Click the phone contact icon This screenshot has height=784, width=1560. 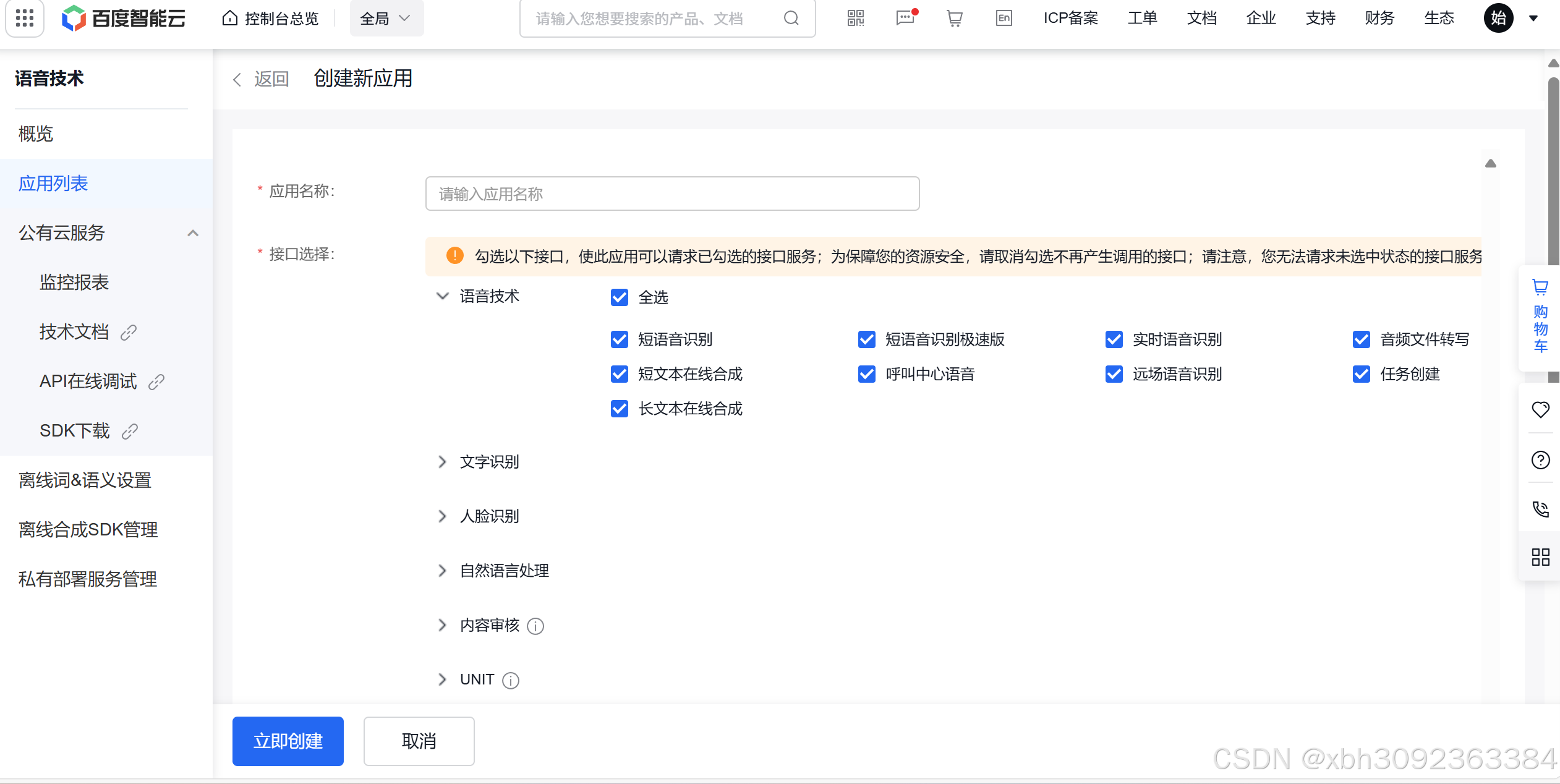(x=1540, y=509)
